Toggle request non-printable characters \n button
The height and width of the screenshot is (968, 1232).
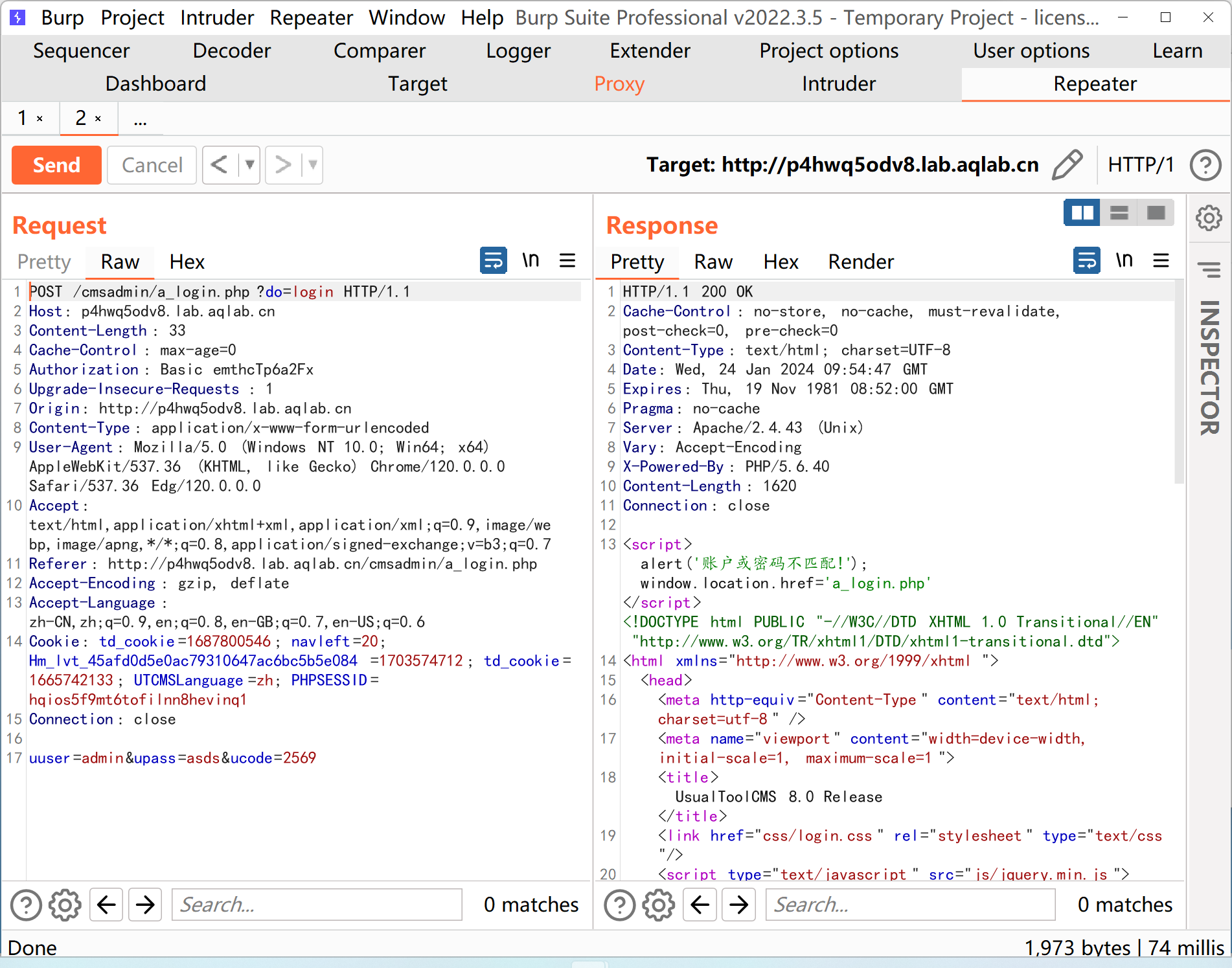(530, 261)
